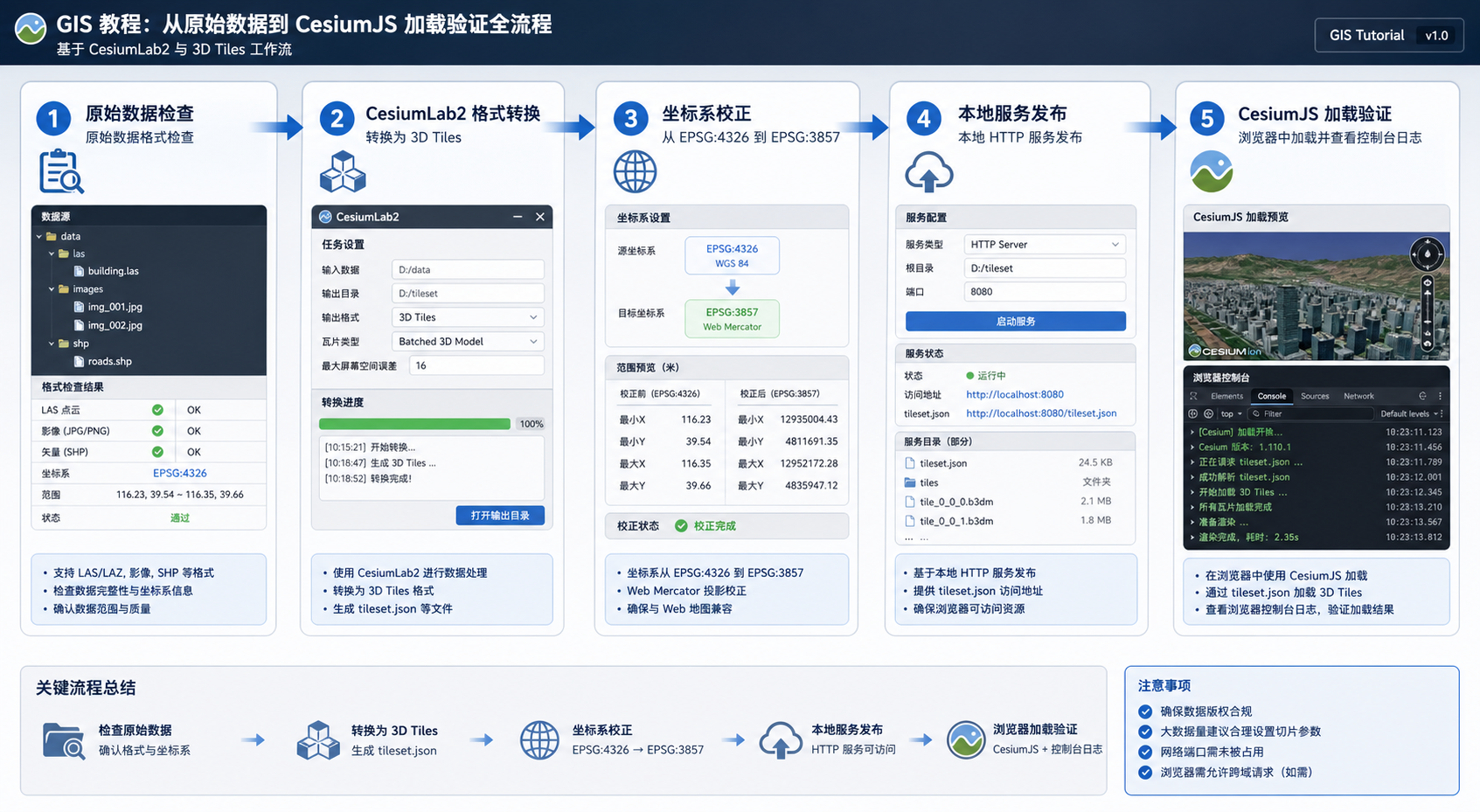
Task: Click the 校正完成 green check mark
Action: point(681,526)
